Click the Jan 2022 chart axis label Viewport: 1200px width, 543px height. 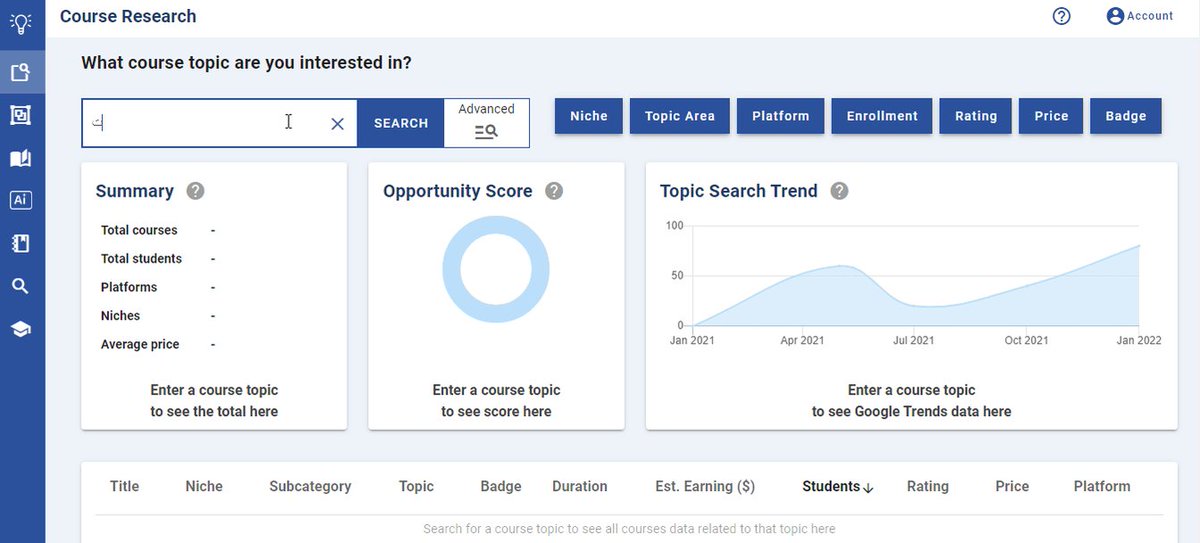[x=1139, y=341]
